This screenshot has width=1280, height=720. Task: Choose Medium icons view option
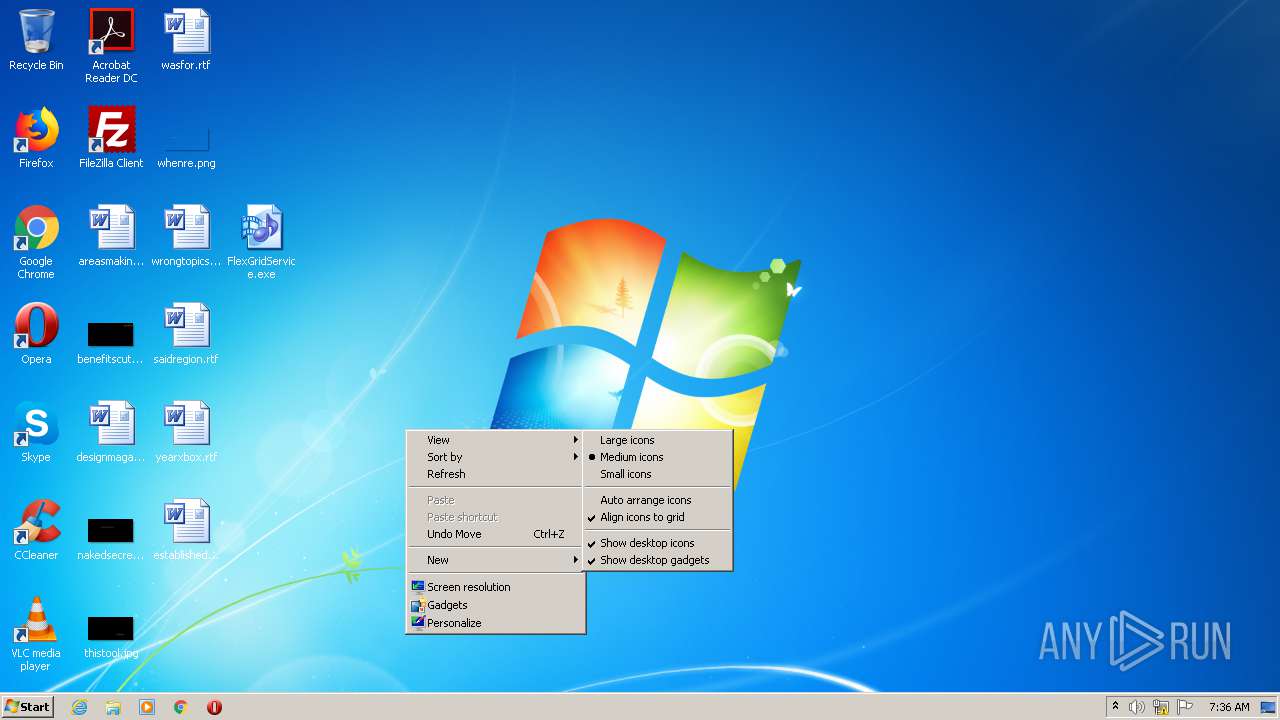658,457
